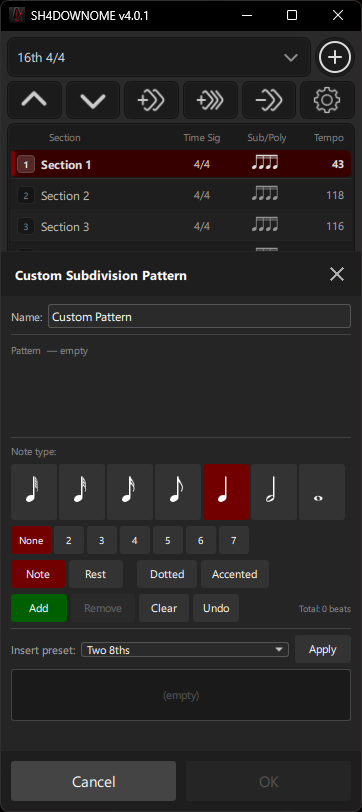Select the whole note type

(322, 492)
